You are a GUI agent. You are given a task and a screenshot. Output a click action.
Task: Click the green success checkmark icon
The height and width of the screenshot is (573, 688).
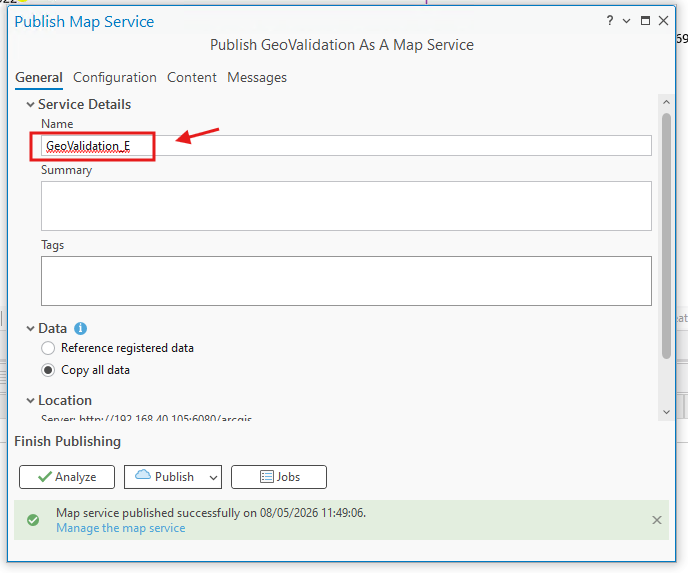tap(33, 520)
